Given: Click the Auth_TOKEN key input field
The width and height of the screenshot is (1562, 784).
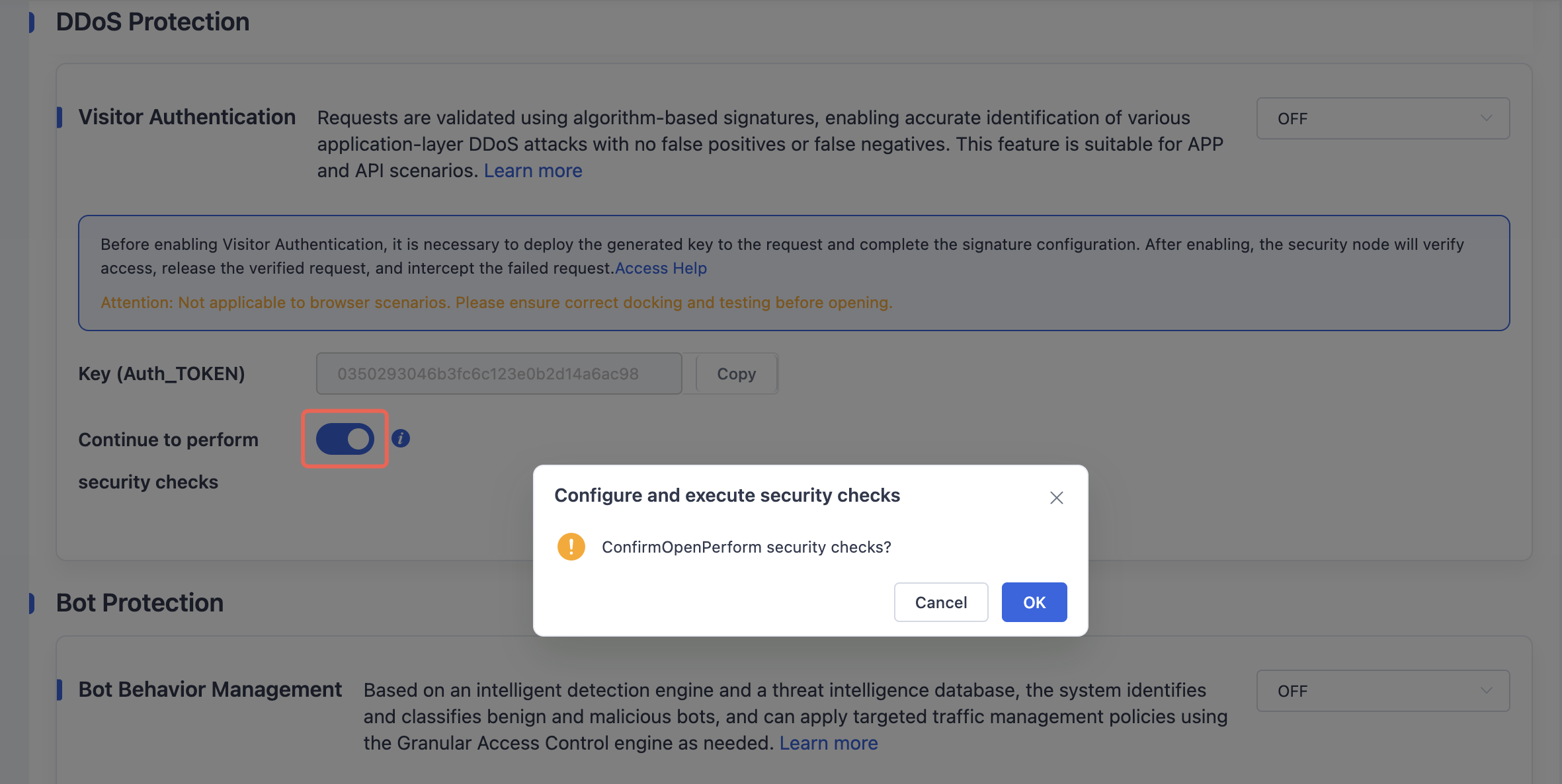Looking at the screenshot, I should point(499,373).
